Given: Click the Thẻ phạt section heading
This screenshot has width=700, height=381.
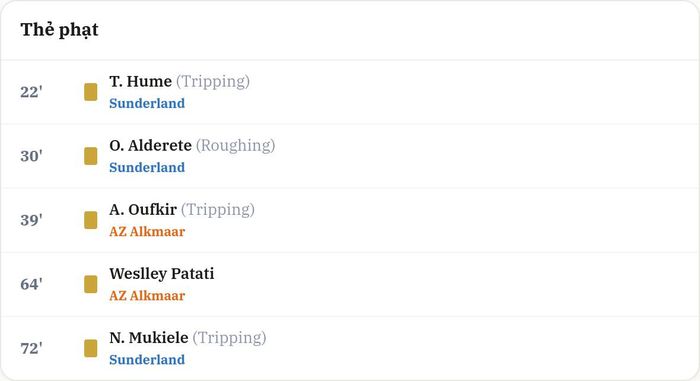Looking at the screenshot, I should pos(59,30).
